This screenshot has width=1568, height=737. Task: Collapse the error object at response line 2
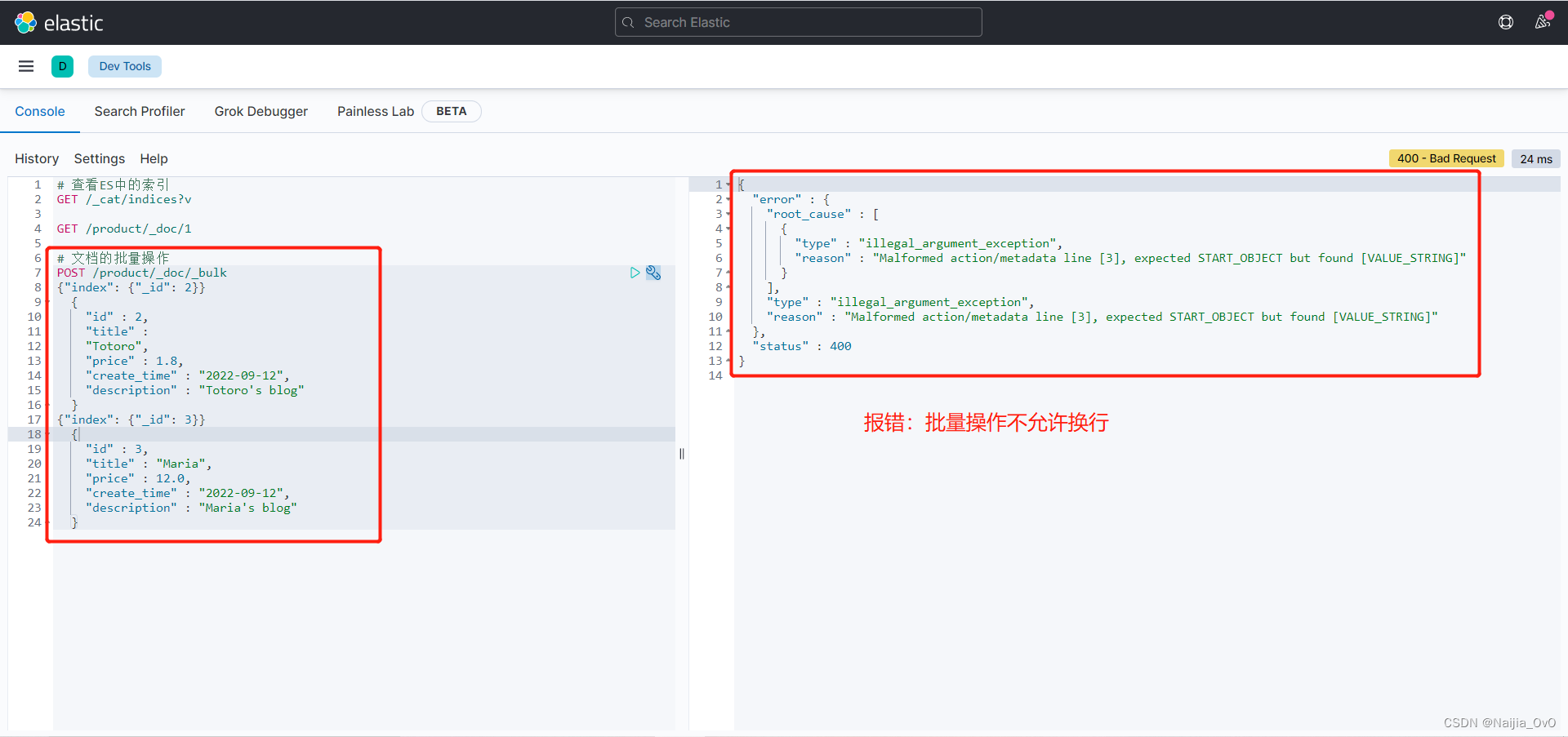pos(728,199)
